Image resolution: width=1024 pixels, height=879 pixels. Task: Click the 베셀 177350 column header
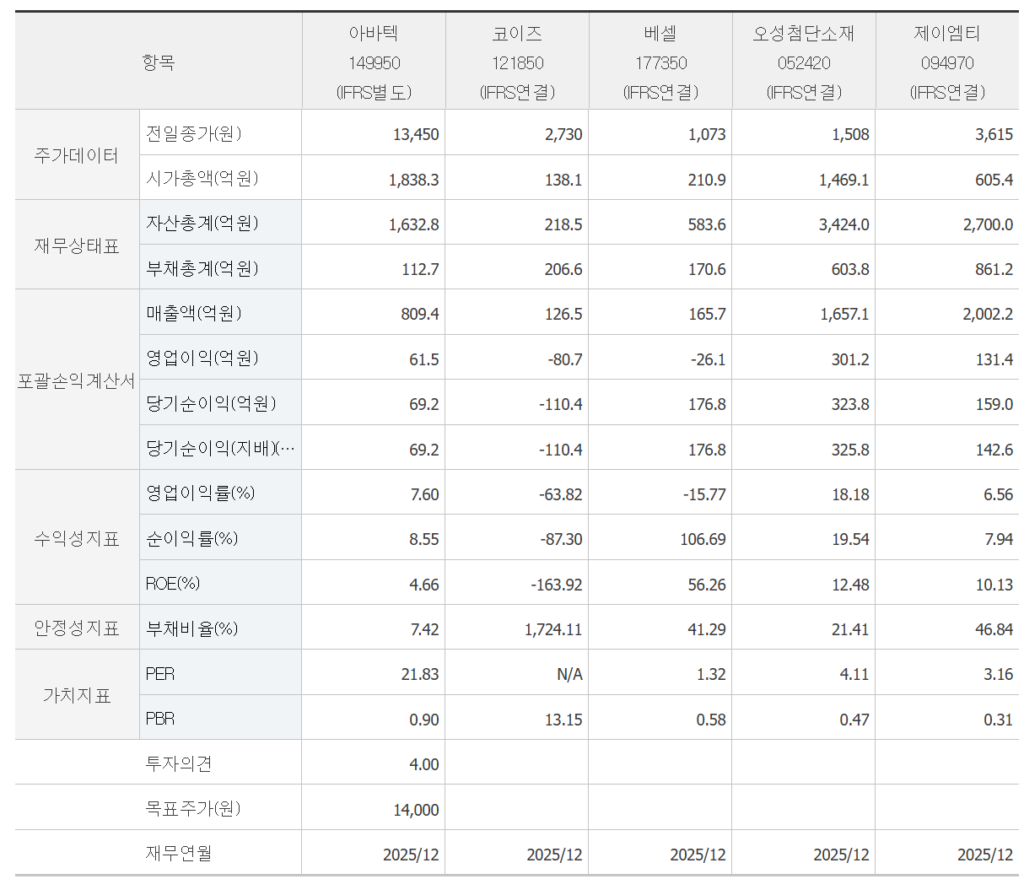coord(660,62)
